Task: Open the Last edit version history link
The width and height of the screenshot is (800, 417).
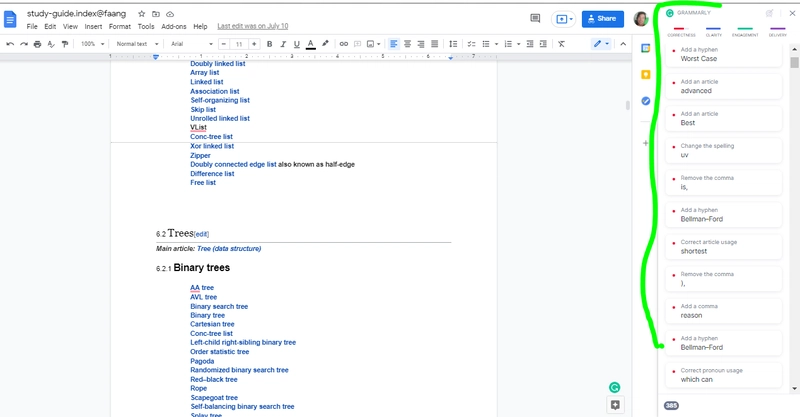Action: pyautogui.click(x=253, y=26)
